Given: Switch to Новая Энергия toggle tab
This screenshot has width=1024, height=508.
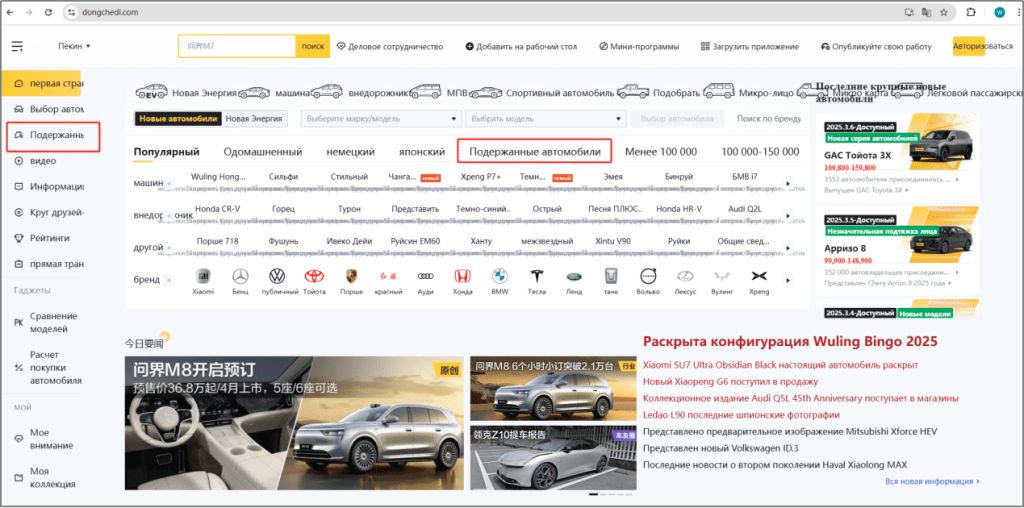Looking at the screenshot, I should pos(255,119).
